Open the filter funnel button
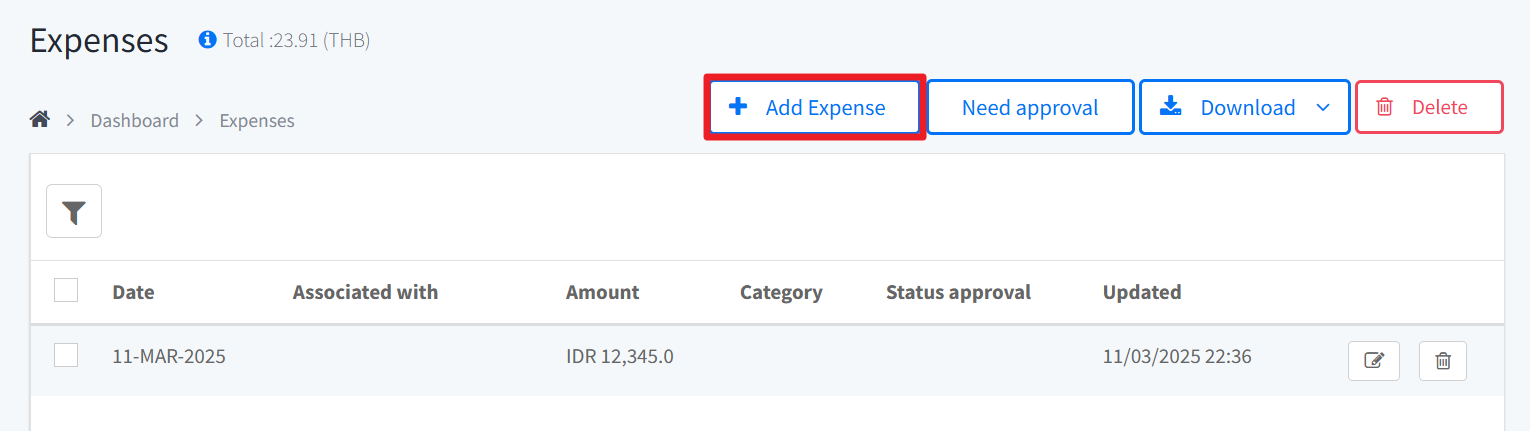The height and width of the screenshot is (431, 1530). pyautogui.click(x=74, y=211)
